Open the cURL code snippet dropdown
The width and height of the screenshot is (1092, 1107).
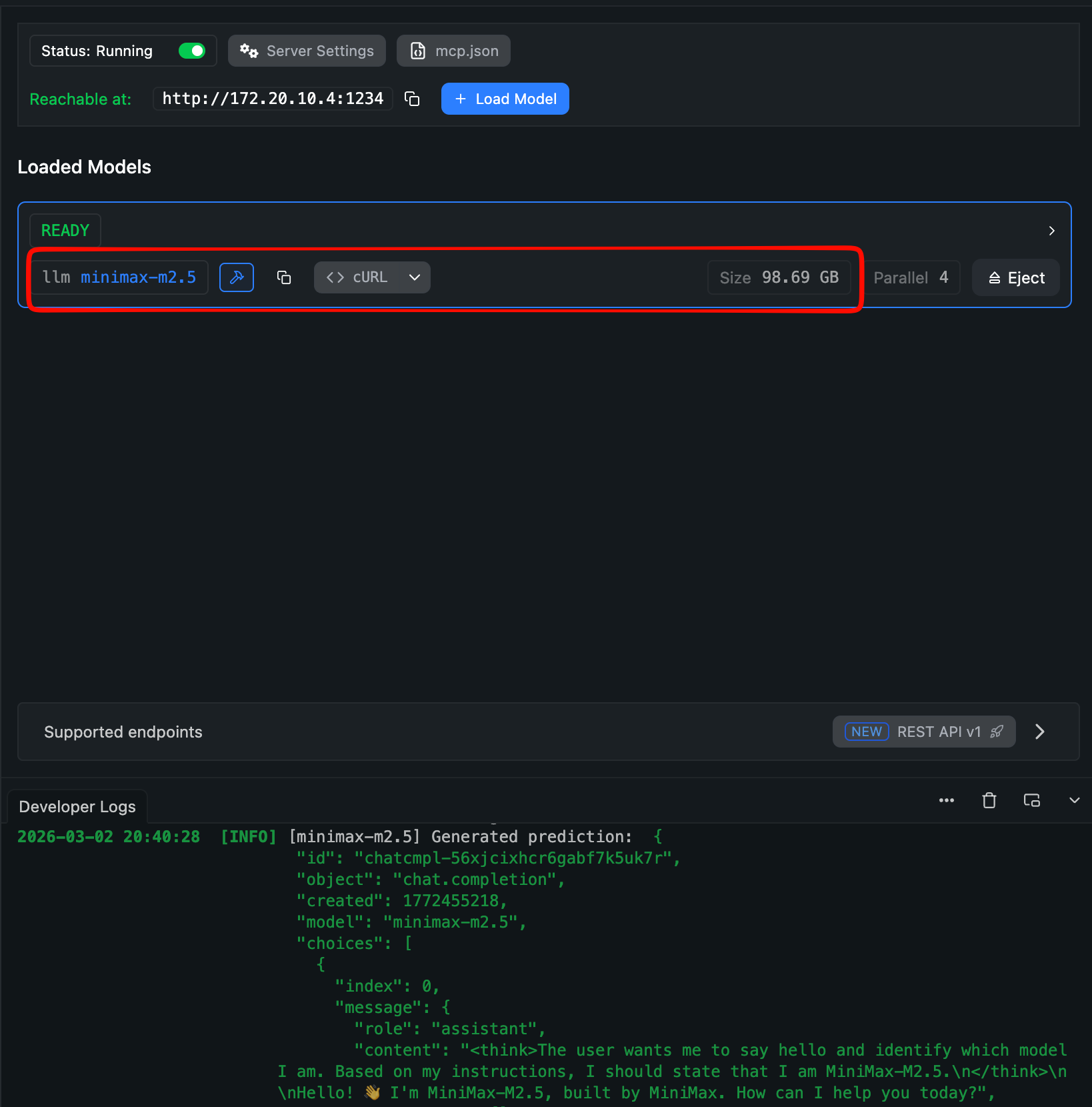point(372,277)
